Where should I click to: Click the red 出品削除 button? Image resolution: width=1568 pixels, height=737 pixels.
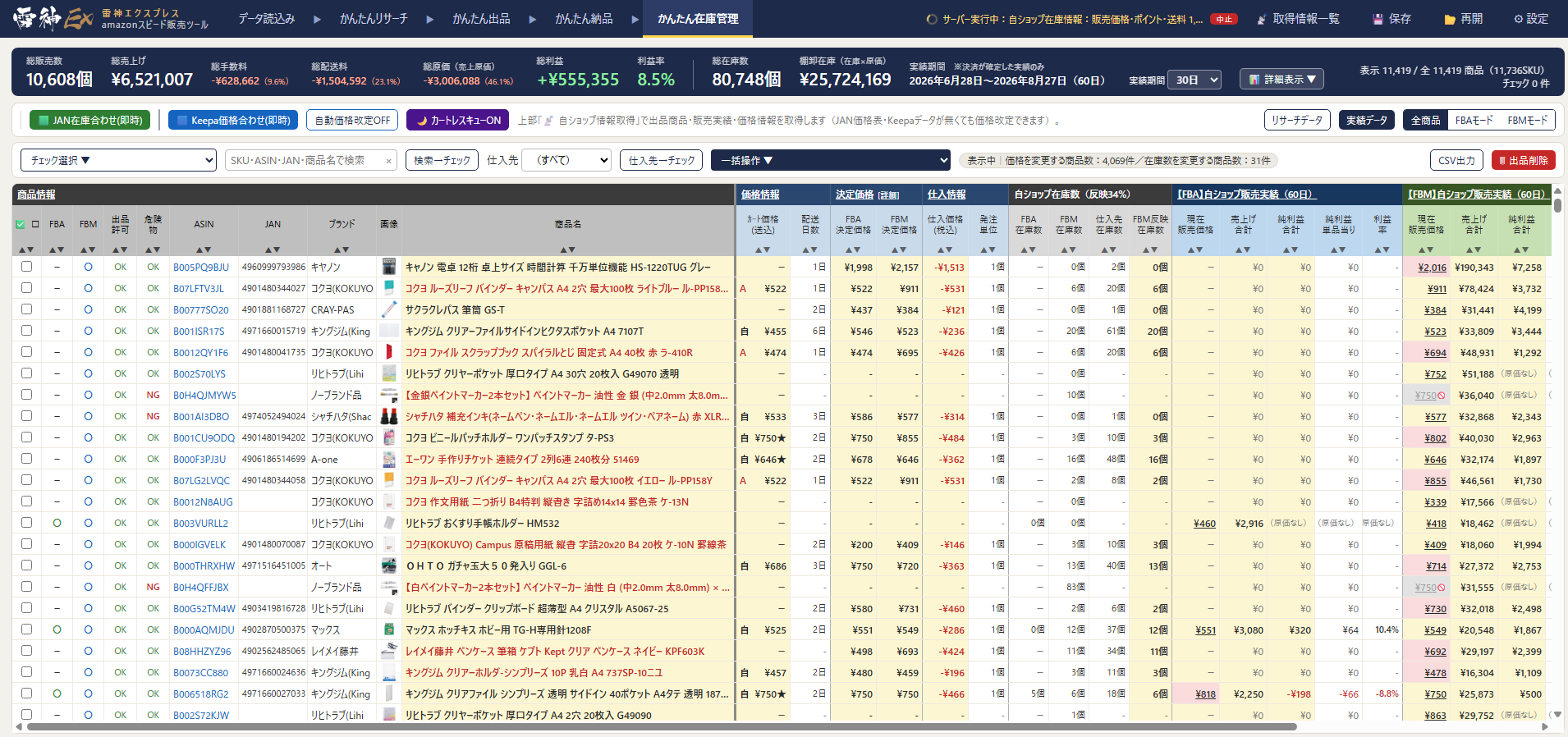[1523, 160]
